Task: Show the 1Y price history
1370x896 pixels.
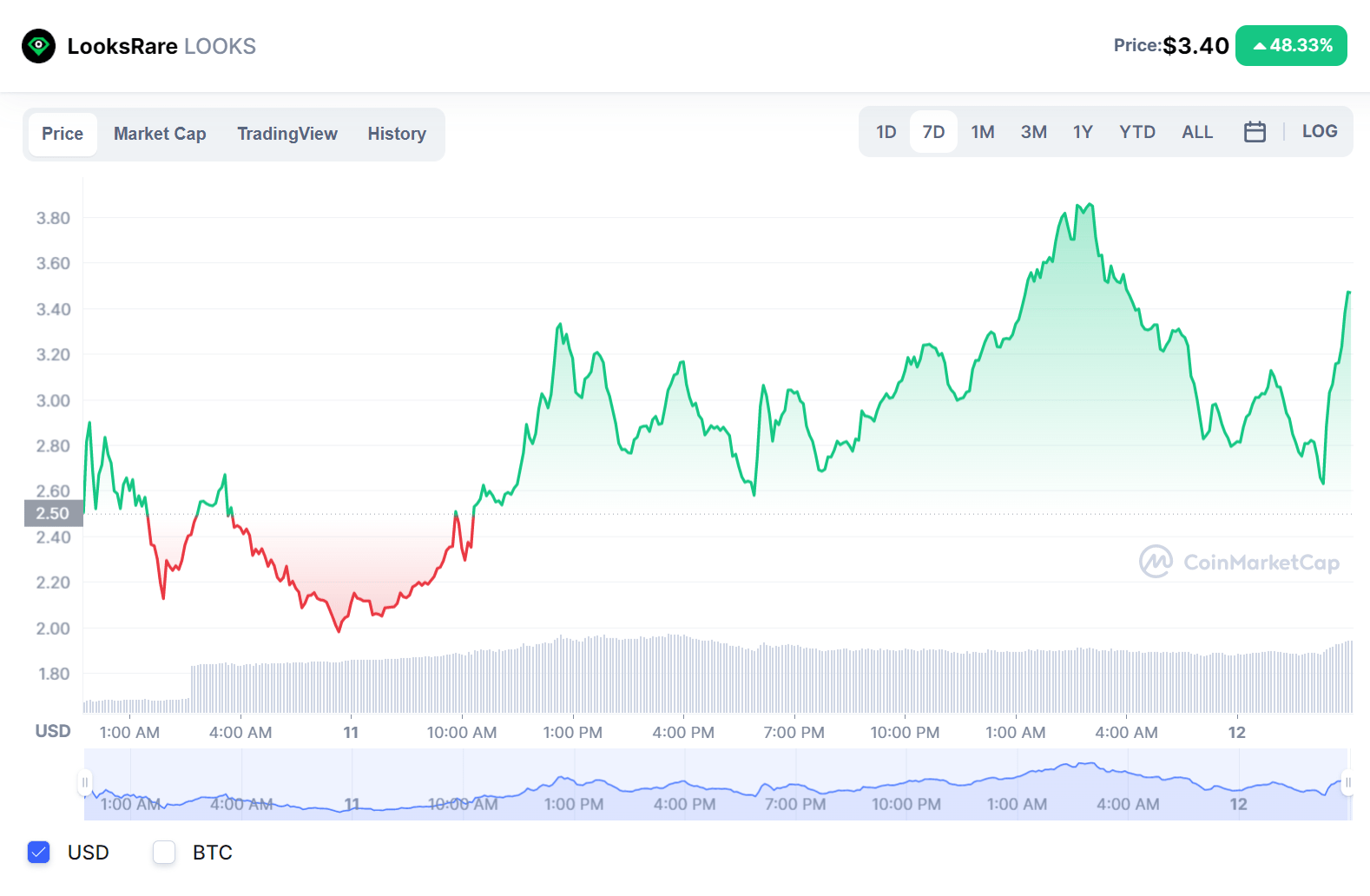Action: pyautogui.click(x=1083, y=132)
